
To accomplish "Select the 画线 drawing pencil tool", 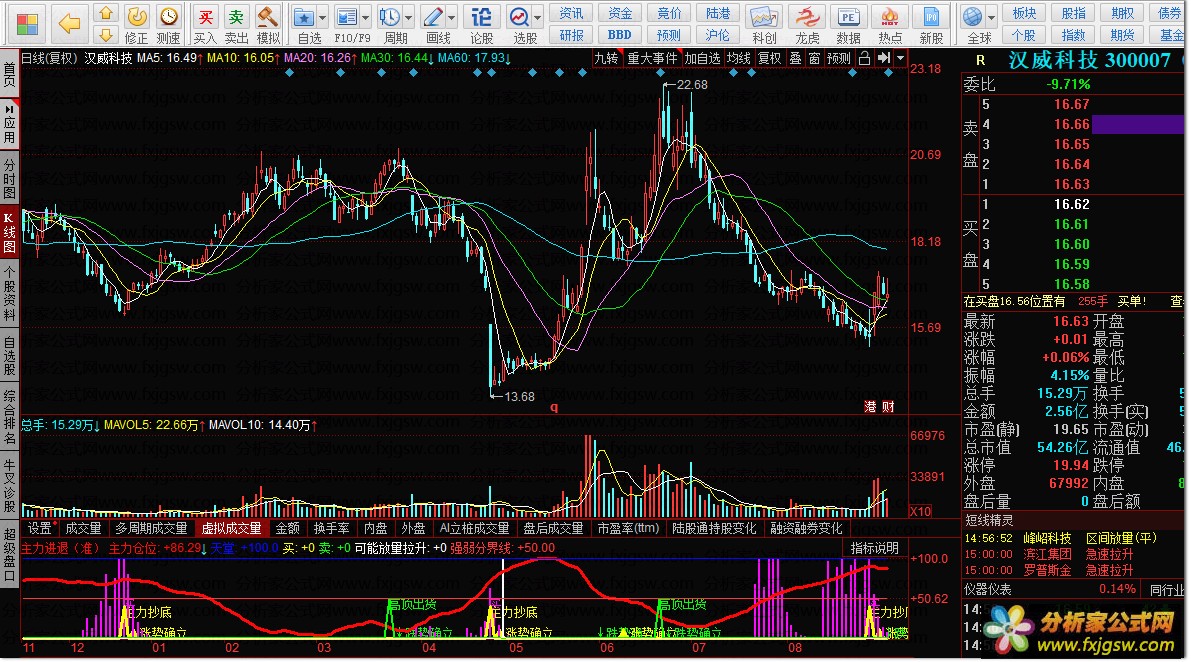I will [433, 17].
